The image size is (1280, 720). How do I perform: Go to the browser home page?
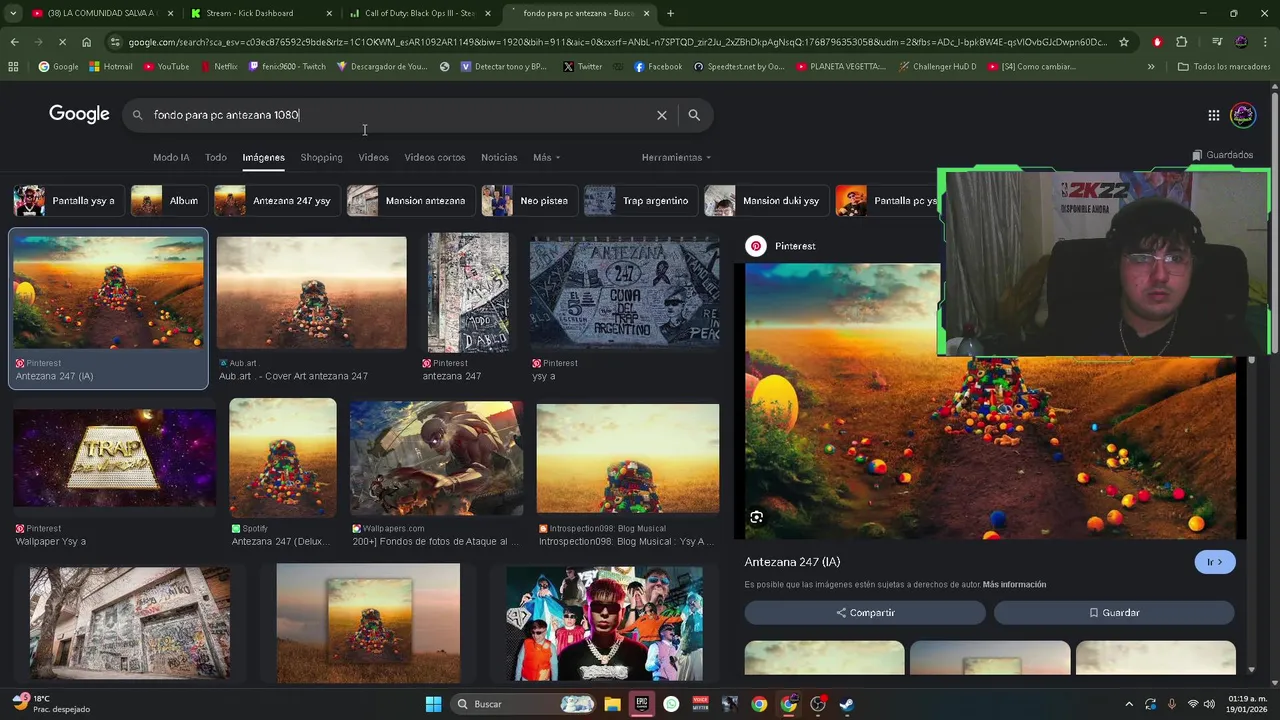[x=87, y=42]
